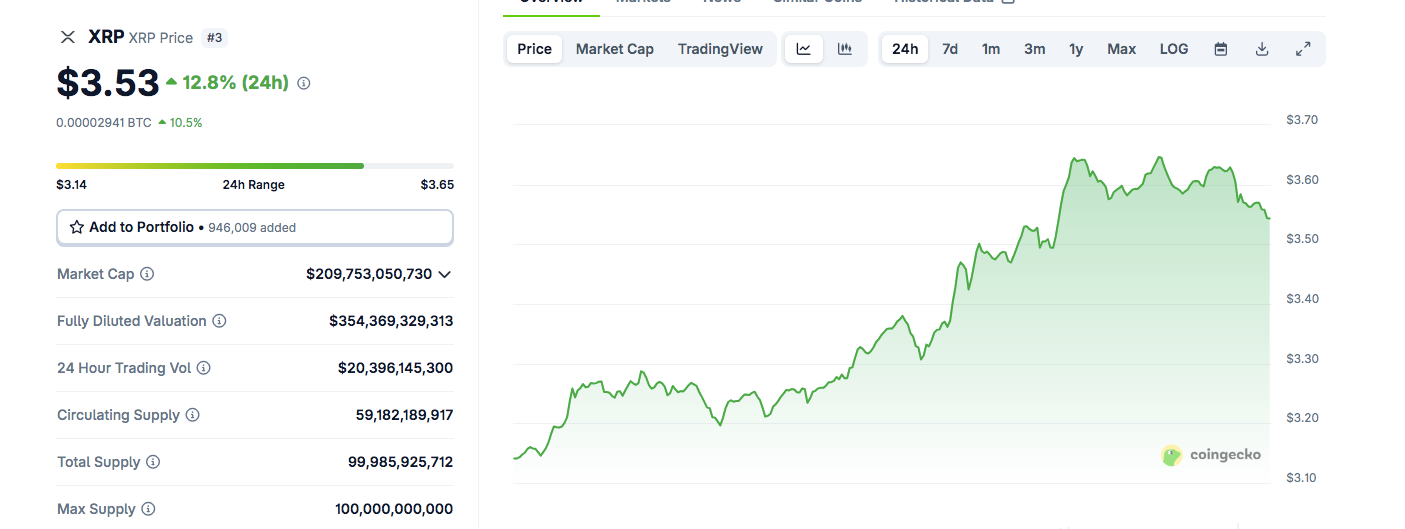Expand Market Cap value chevron
The height and width of the screenshot is (529, 1405).
[445, 274]
